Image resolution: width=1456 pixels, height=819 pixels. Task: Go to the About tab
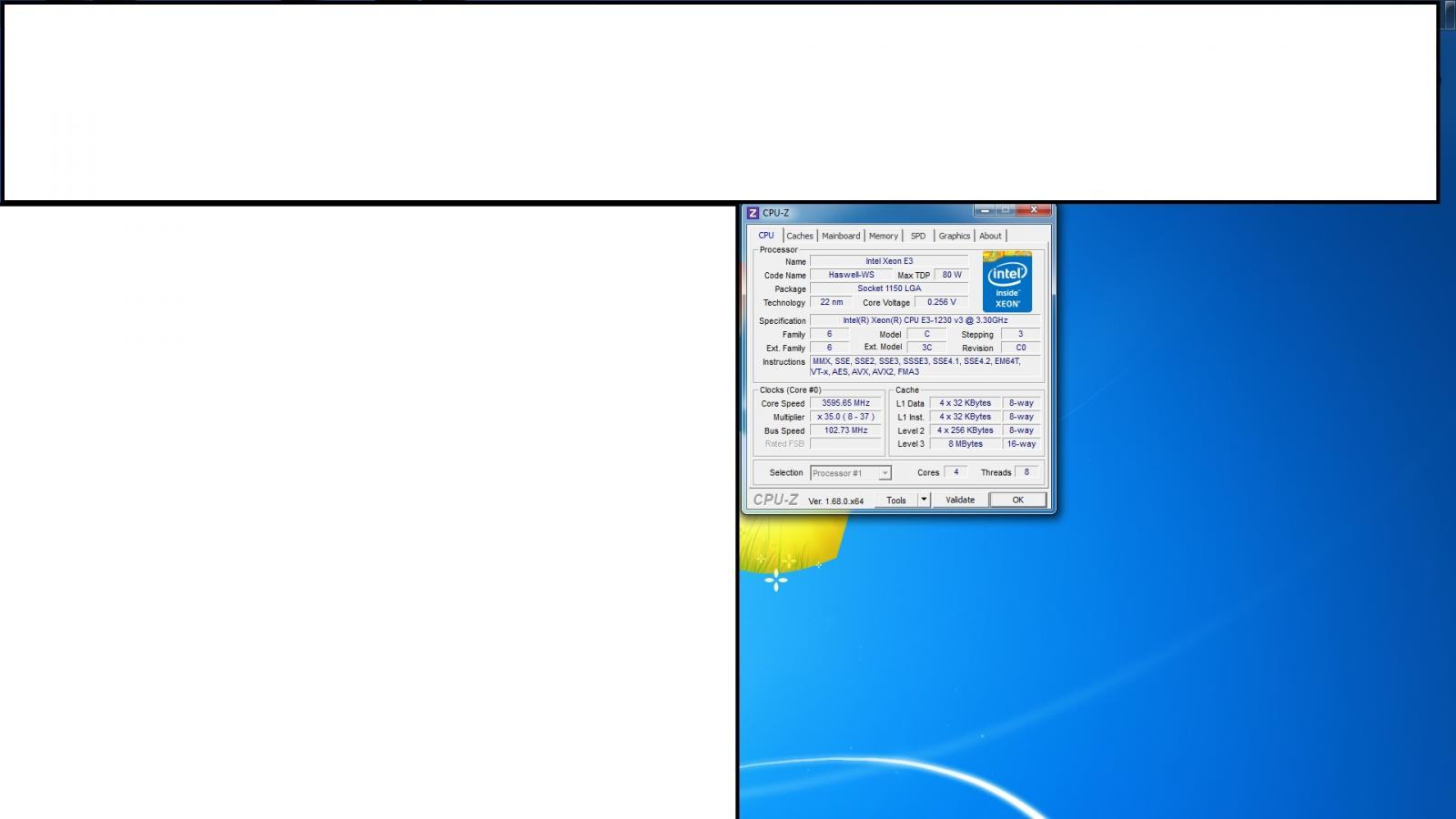coord(990,236)
